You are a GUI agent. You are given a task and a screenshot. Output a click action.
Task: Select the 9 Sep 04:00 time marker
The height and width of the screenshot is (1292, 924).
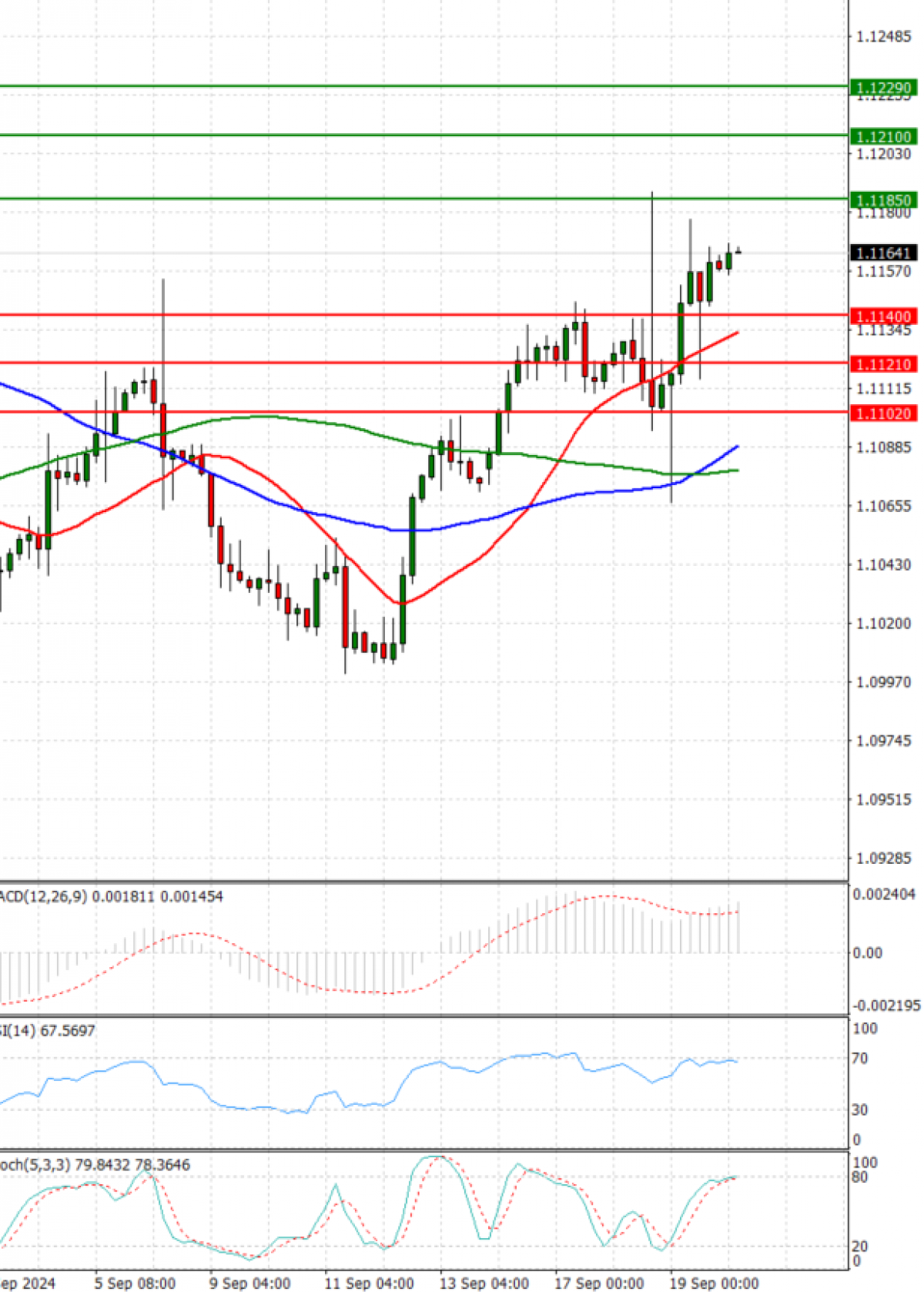(x=249, y=1283)
